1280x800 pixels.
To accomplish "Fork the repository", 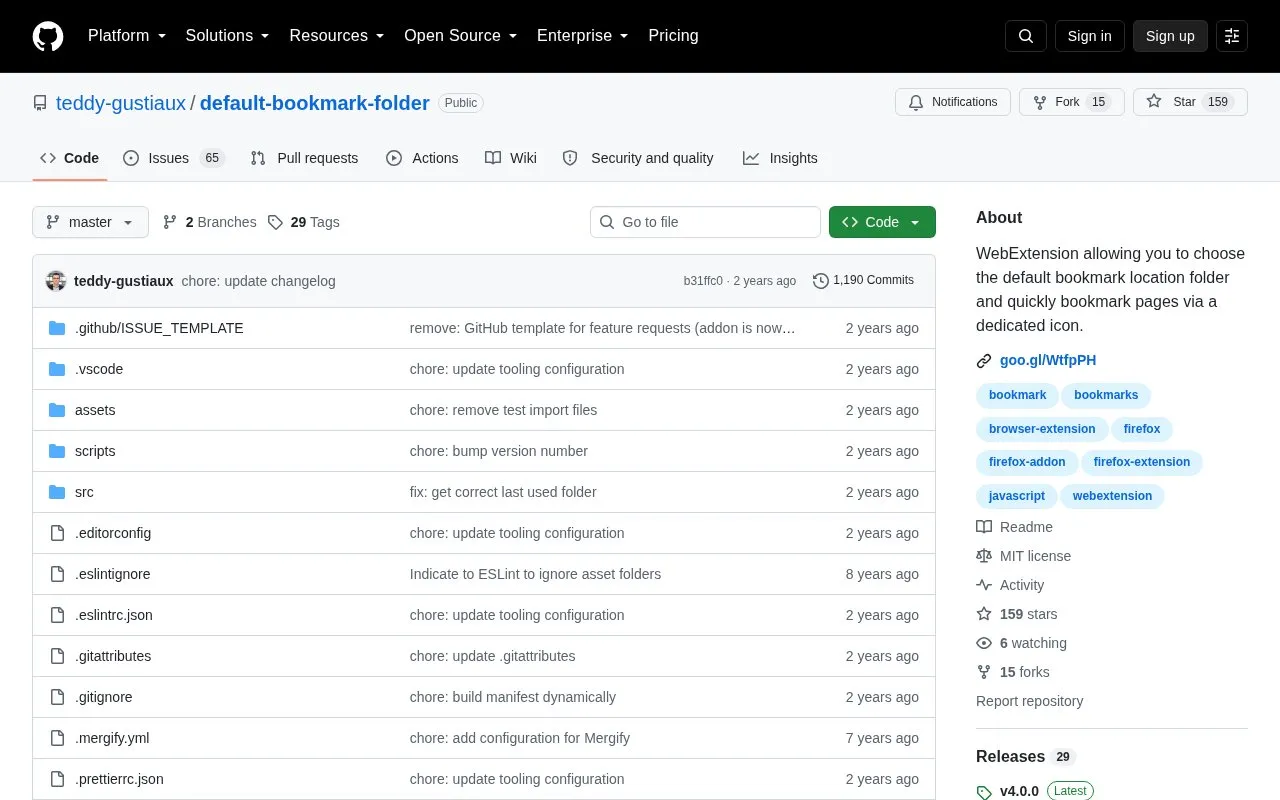I will pos(1072,102).
